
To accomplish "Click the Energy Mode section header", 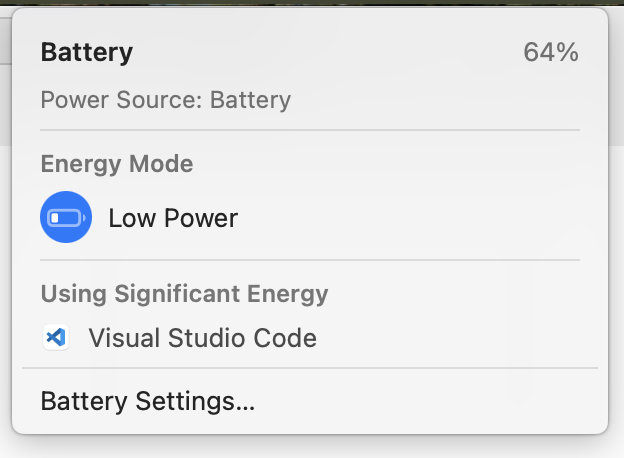I will point(117,164).
